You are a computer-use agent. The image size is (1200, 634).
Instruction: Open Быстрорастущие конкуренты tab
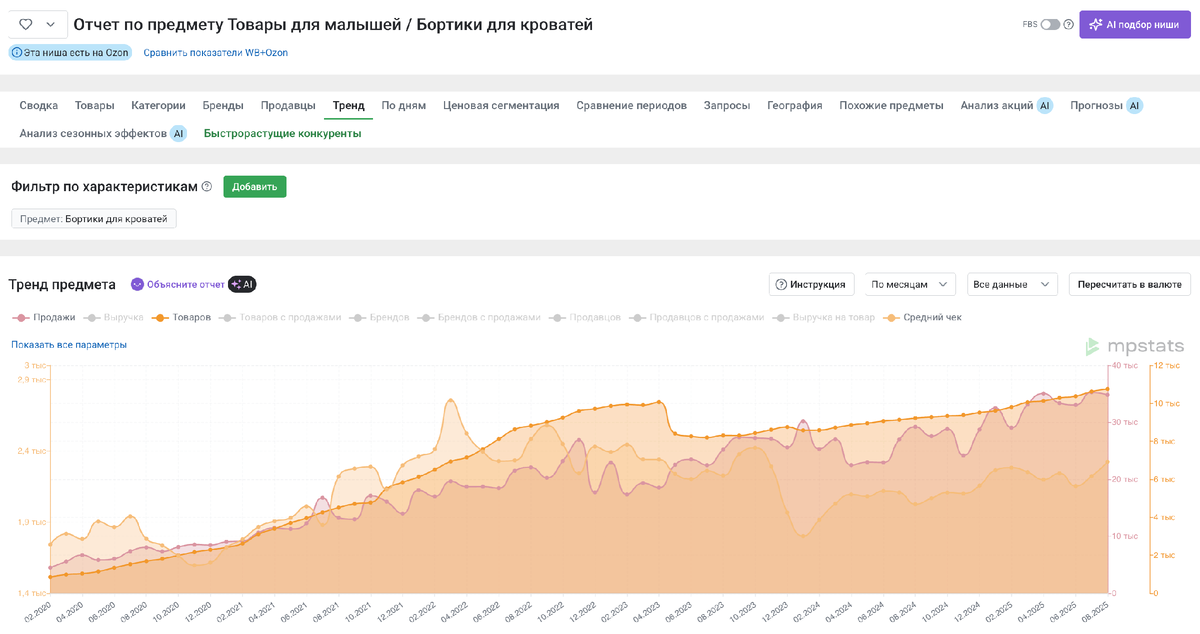click(x=283, y=133)
